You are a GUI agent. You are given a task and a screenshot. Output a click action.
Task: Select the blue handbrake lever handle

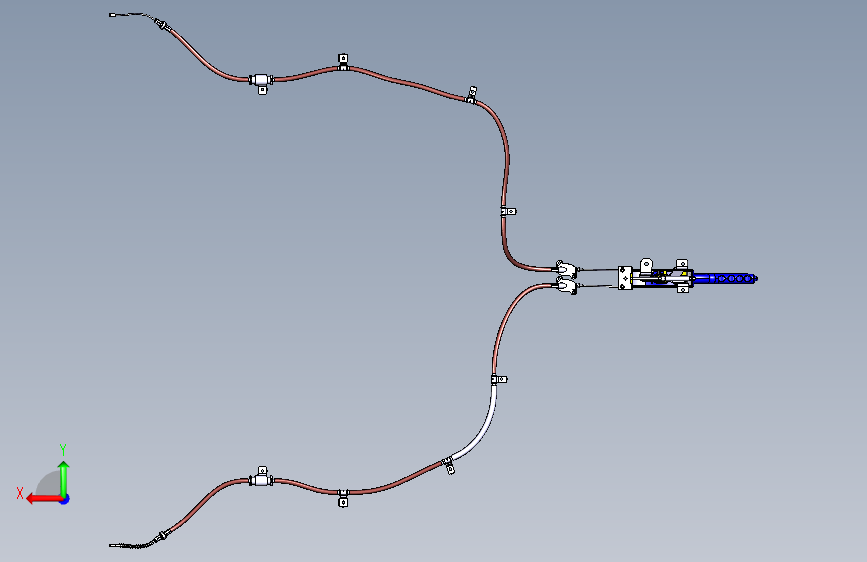pos(724,278)
